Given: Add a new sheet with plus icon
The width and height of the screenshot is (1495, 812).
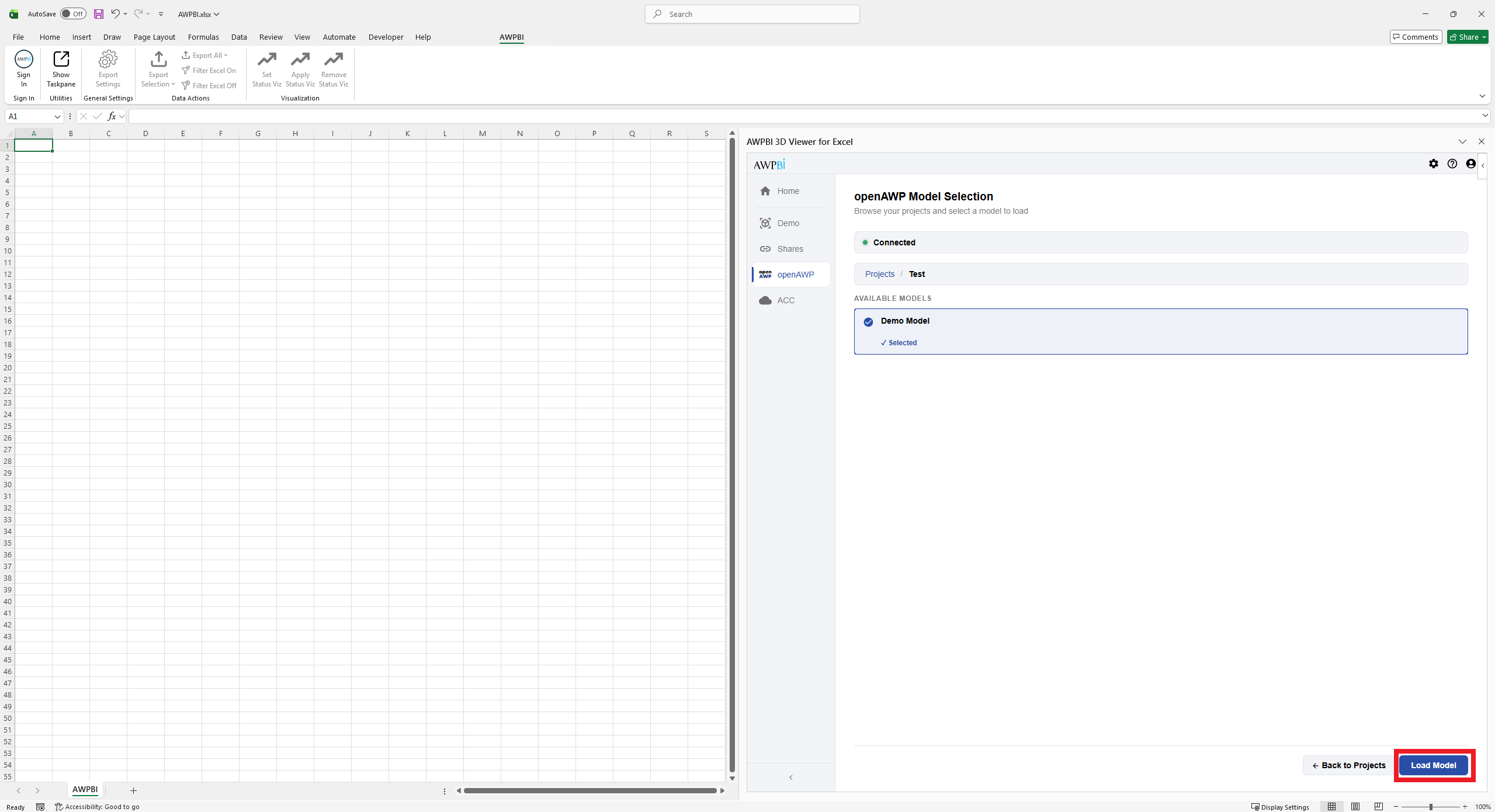Looking at the screenshot, I should (133, 790).
